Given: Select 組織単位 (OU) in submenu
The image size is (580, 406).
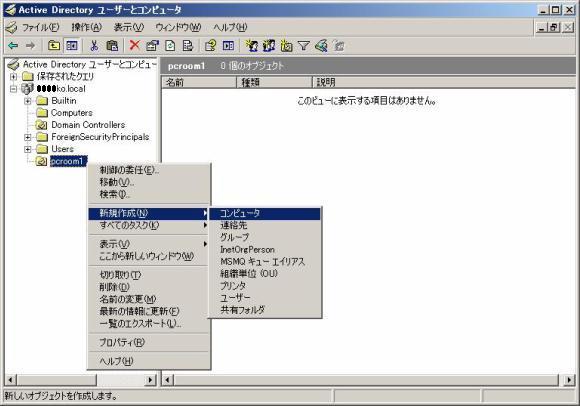Looking at the screenshot, I should (265, 274).
